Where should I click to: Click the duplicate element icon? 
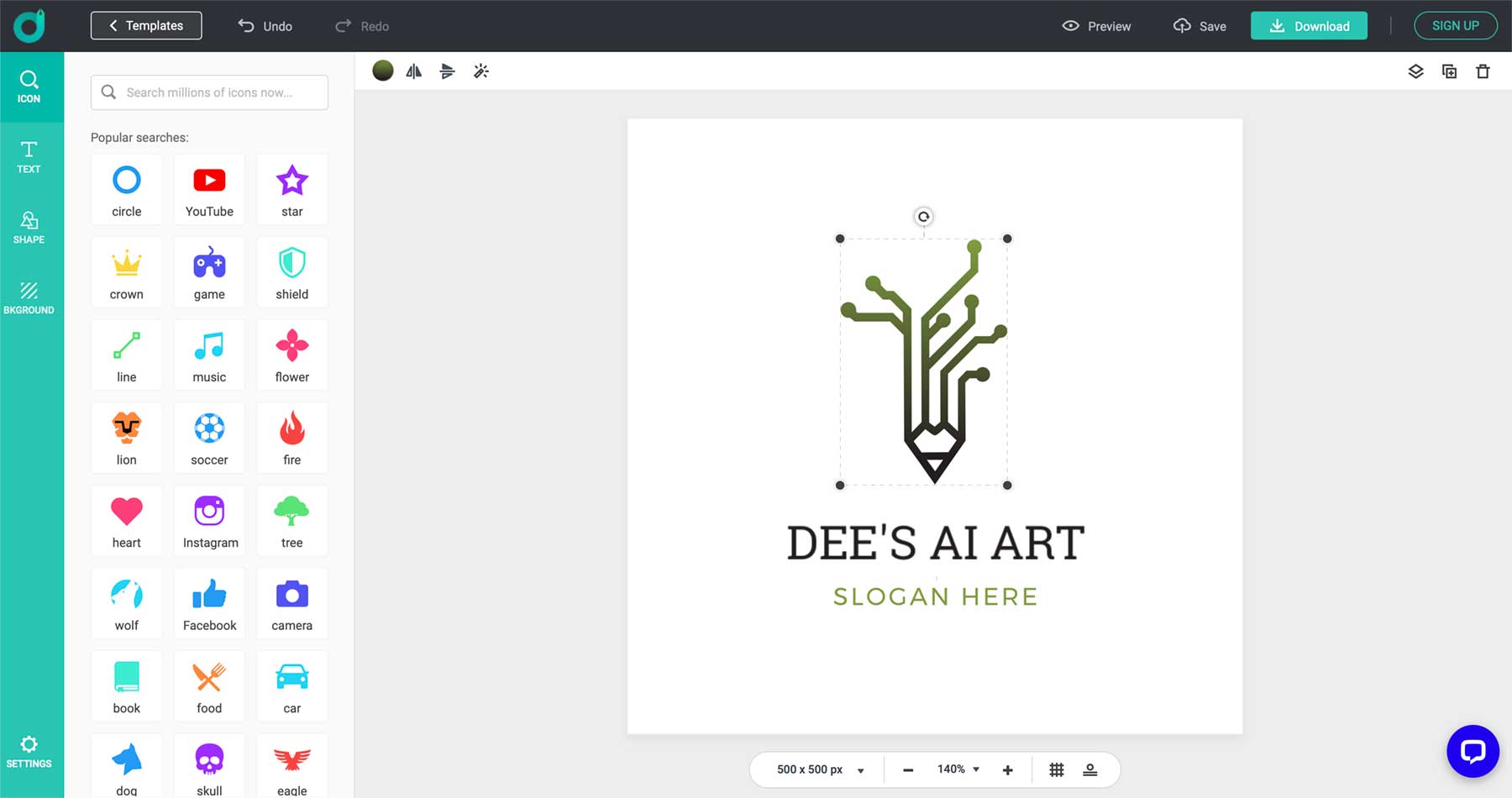tap(1449, 71)
